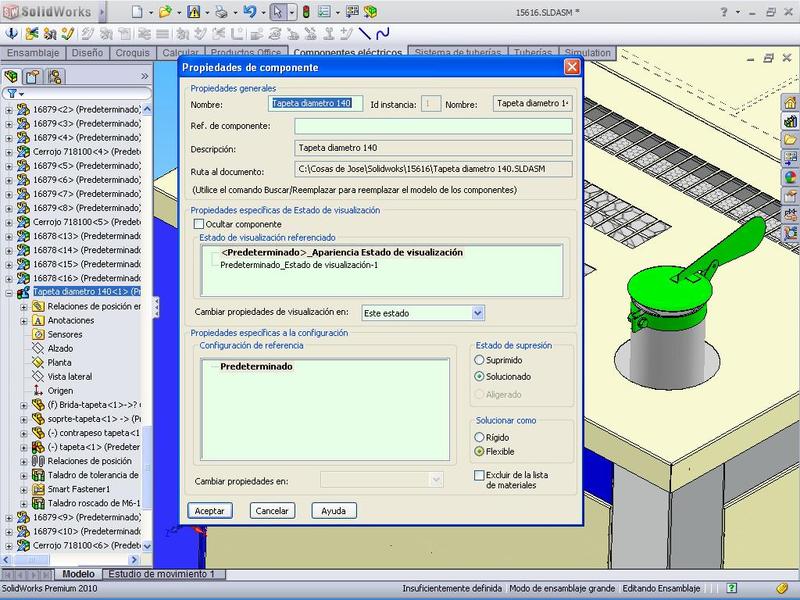
Task: Select Solucionado radio button
Action: [x=479, y=377]
